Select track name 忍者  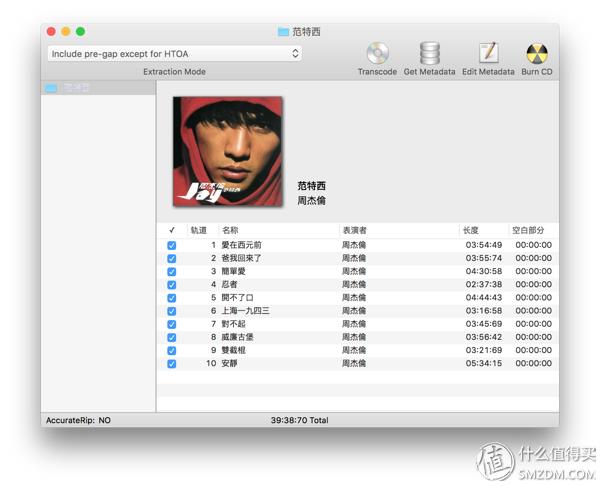point(229,284)
